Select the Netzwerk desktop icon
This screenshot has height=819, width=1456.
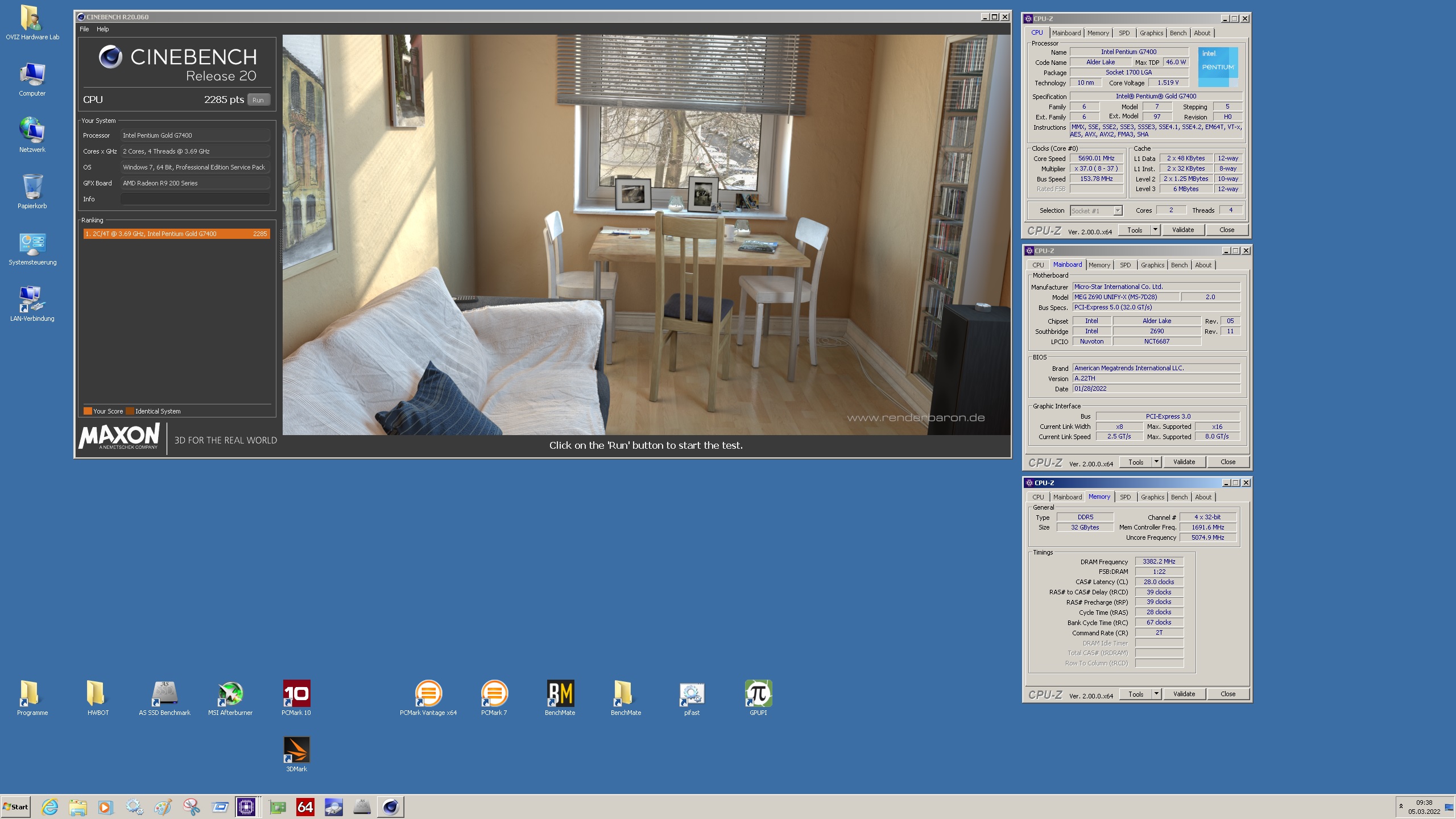coord(32,135)
